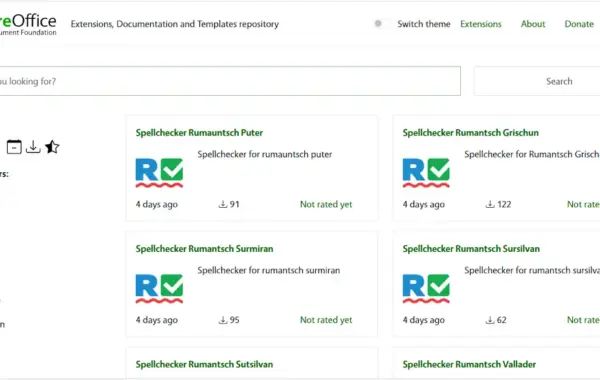Click the LibreOffice logo in header
This screenshot has width=600, height=380.
click(28, 24)
